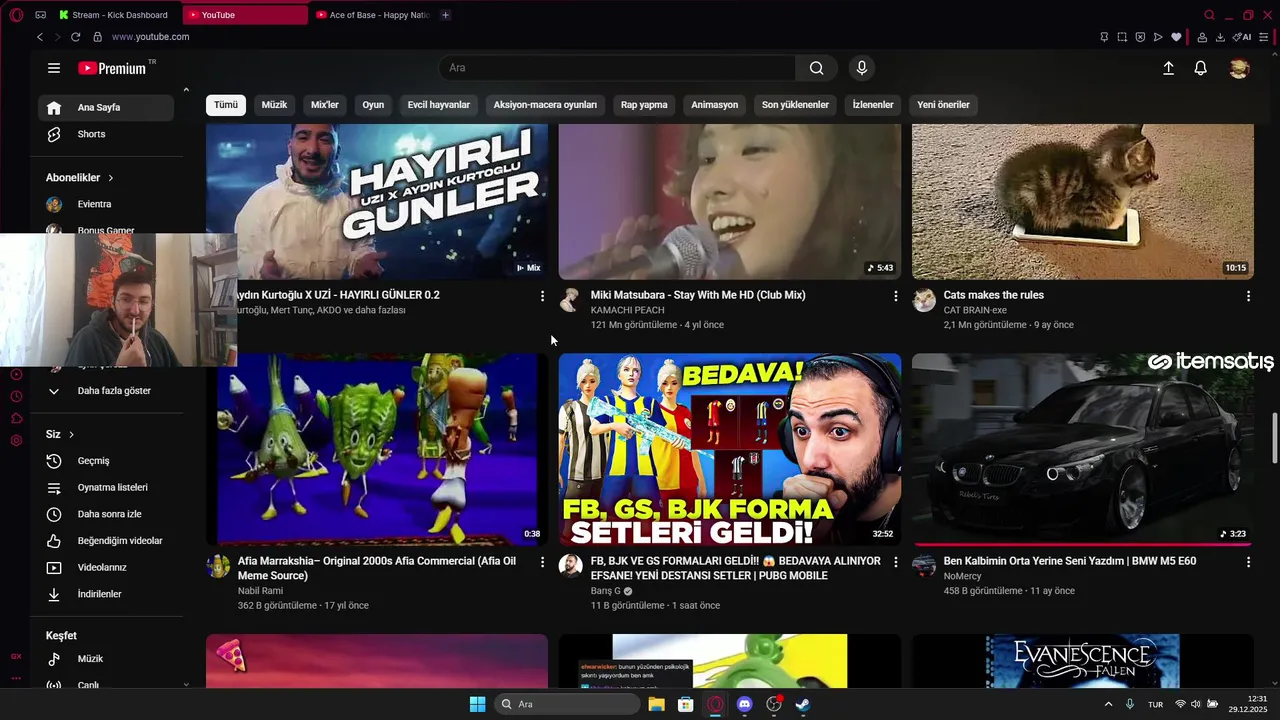Screen dimensions: 1280x720
Task: Show hidden system tray icons chevron
Action: (x=1108, y=704)
